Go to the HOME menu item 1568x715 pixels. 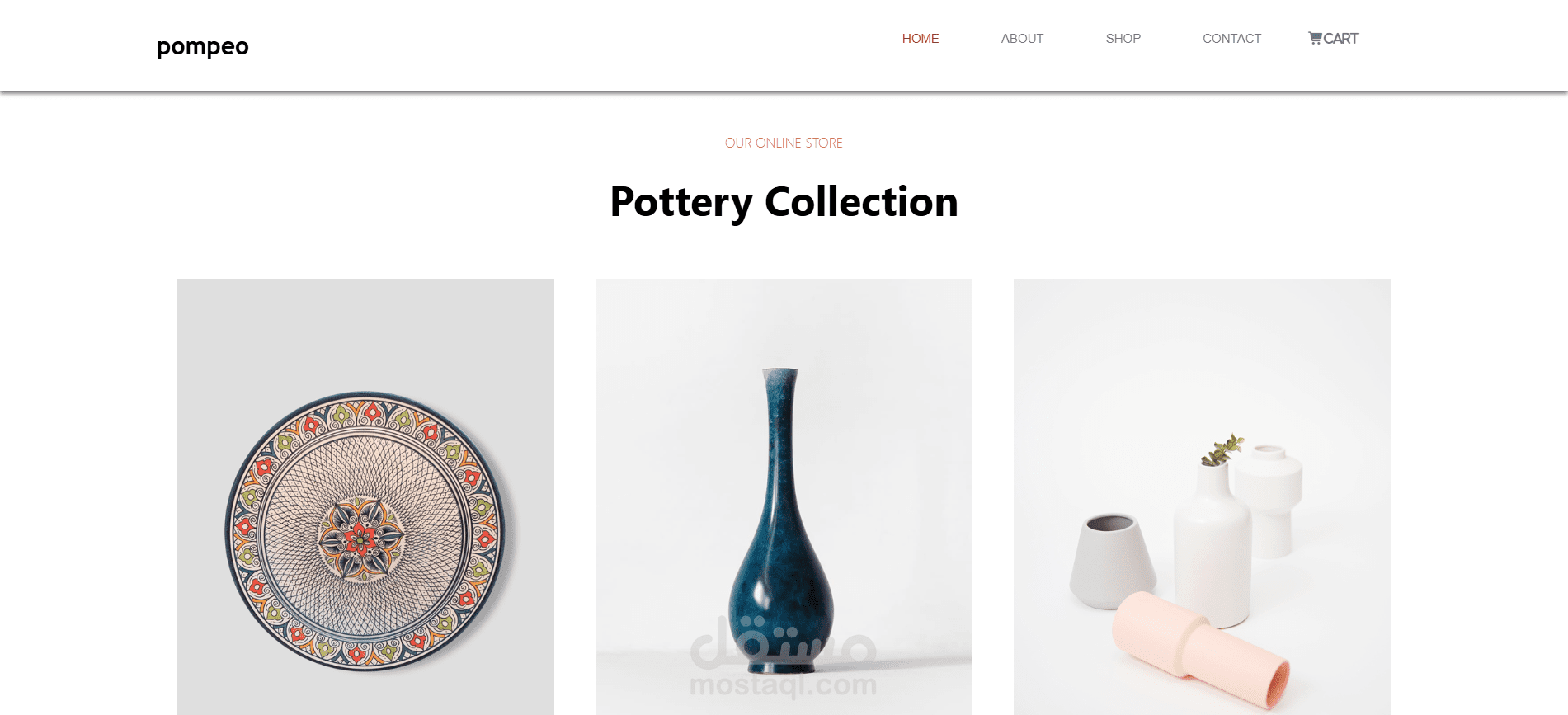point(921,39)
